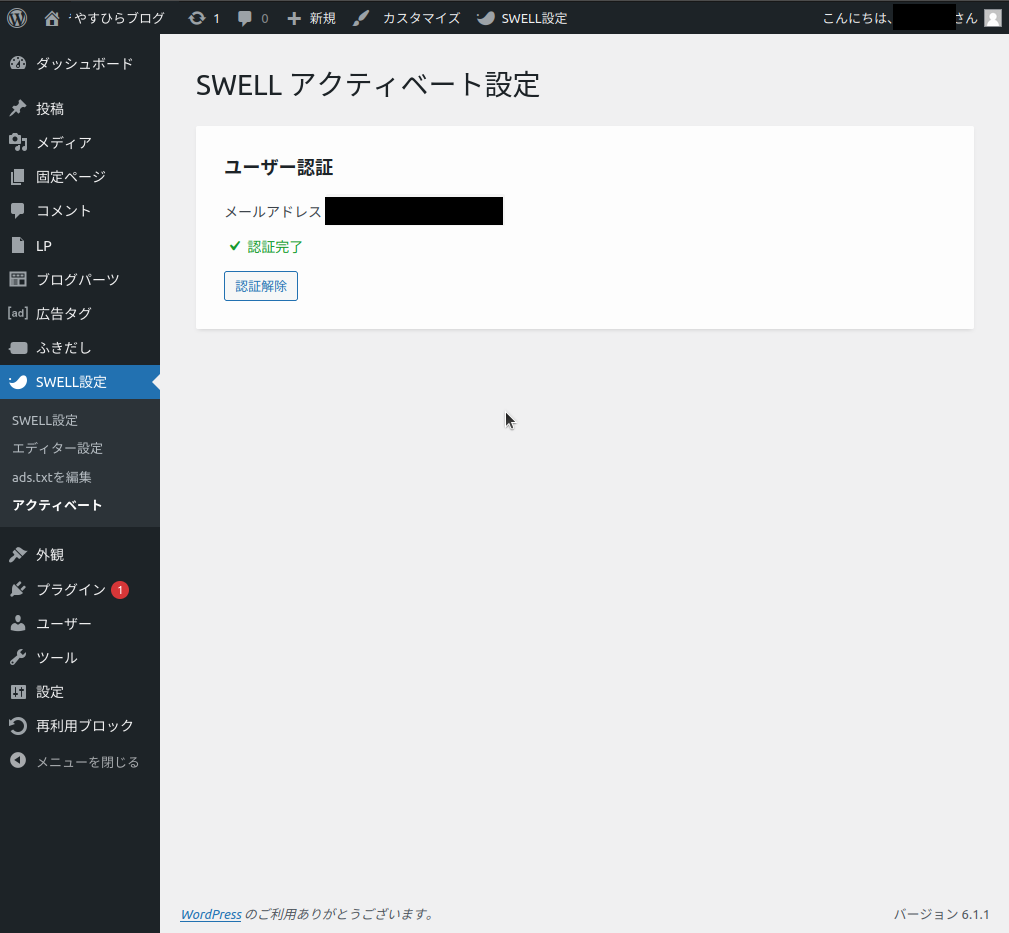Open the WordPress logo menu
This screenshot has width=1009, height=933.
pyautogui.click(x=17, y=18)
